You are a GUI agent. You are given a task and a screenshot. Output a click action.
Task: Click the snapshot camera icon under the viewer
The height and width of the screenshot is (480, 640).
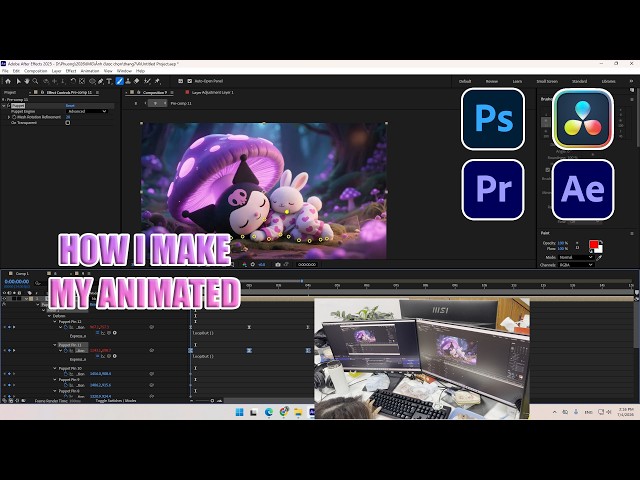[278, 264]
